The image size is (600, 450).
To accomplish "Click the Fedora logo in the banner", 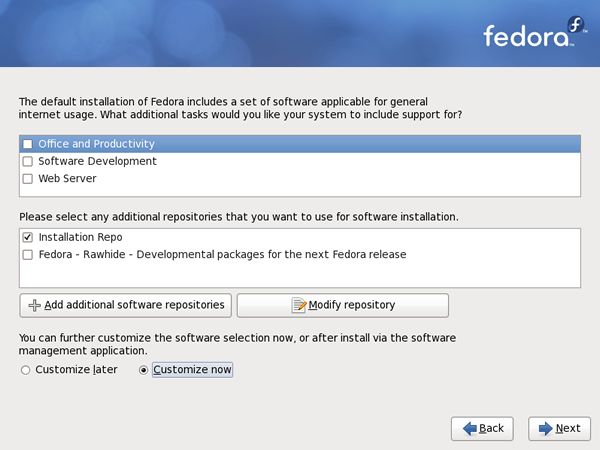I will (534, 32).
